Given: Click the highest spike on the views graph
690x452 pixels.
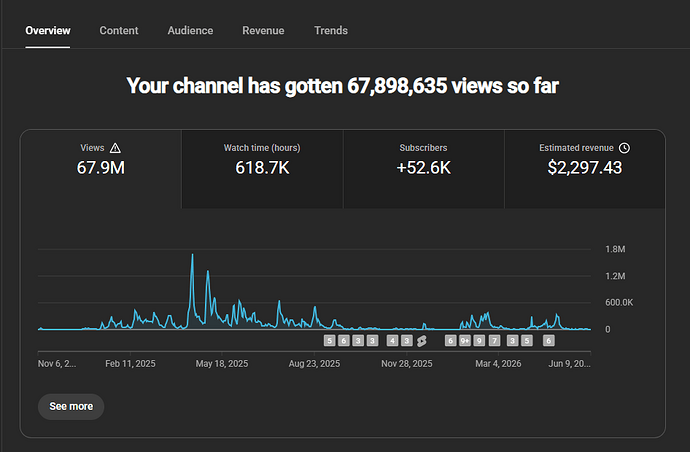Looking at the screenshot, I should pos(192,255).
